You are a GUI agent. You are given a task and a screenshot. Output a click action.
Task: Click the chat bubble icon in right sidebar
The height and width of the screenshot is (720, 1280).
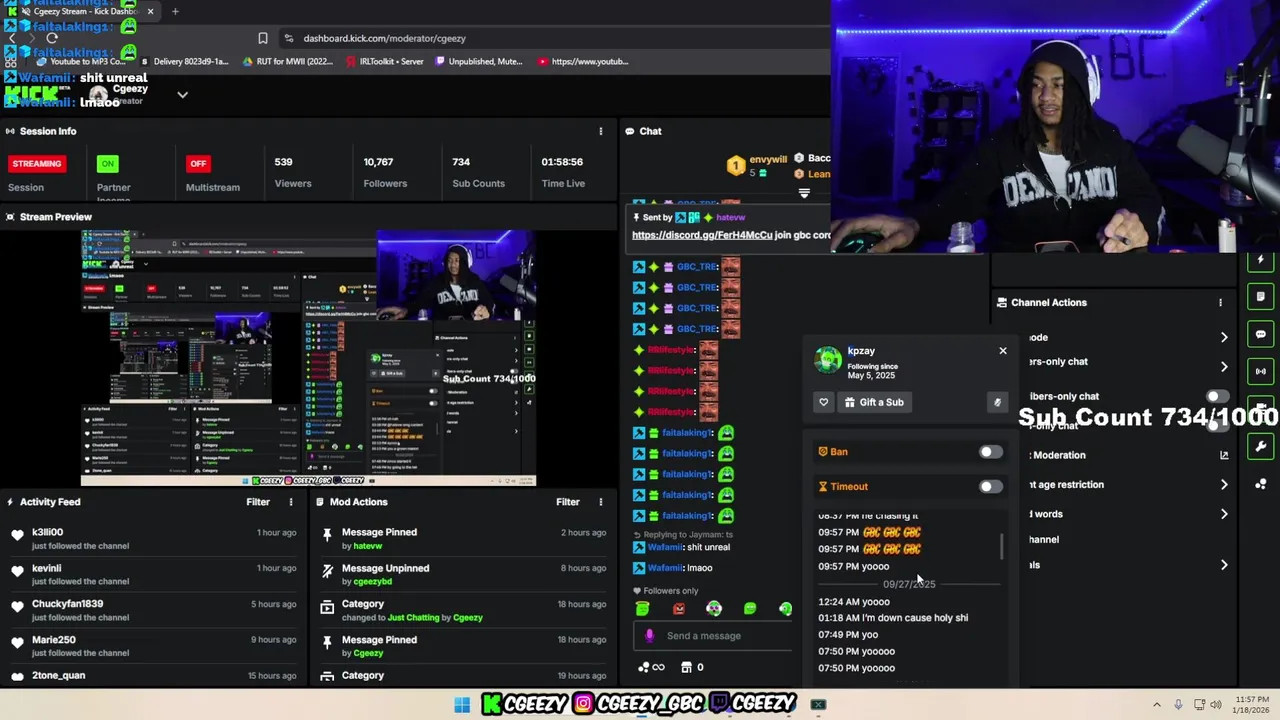(1261, 334)
